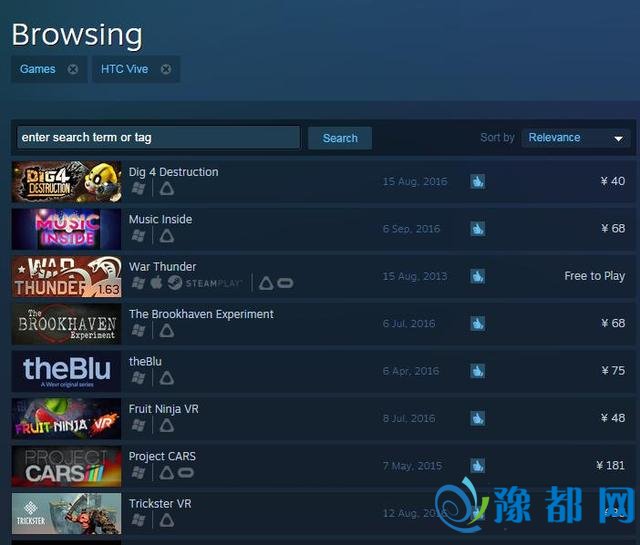The width and height of the screenshot is (640, 545).
Task: Remove the Games filter tag
Action: (x=73, y=69)
